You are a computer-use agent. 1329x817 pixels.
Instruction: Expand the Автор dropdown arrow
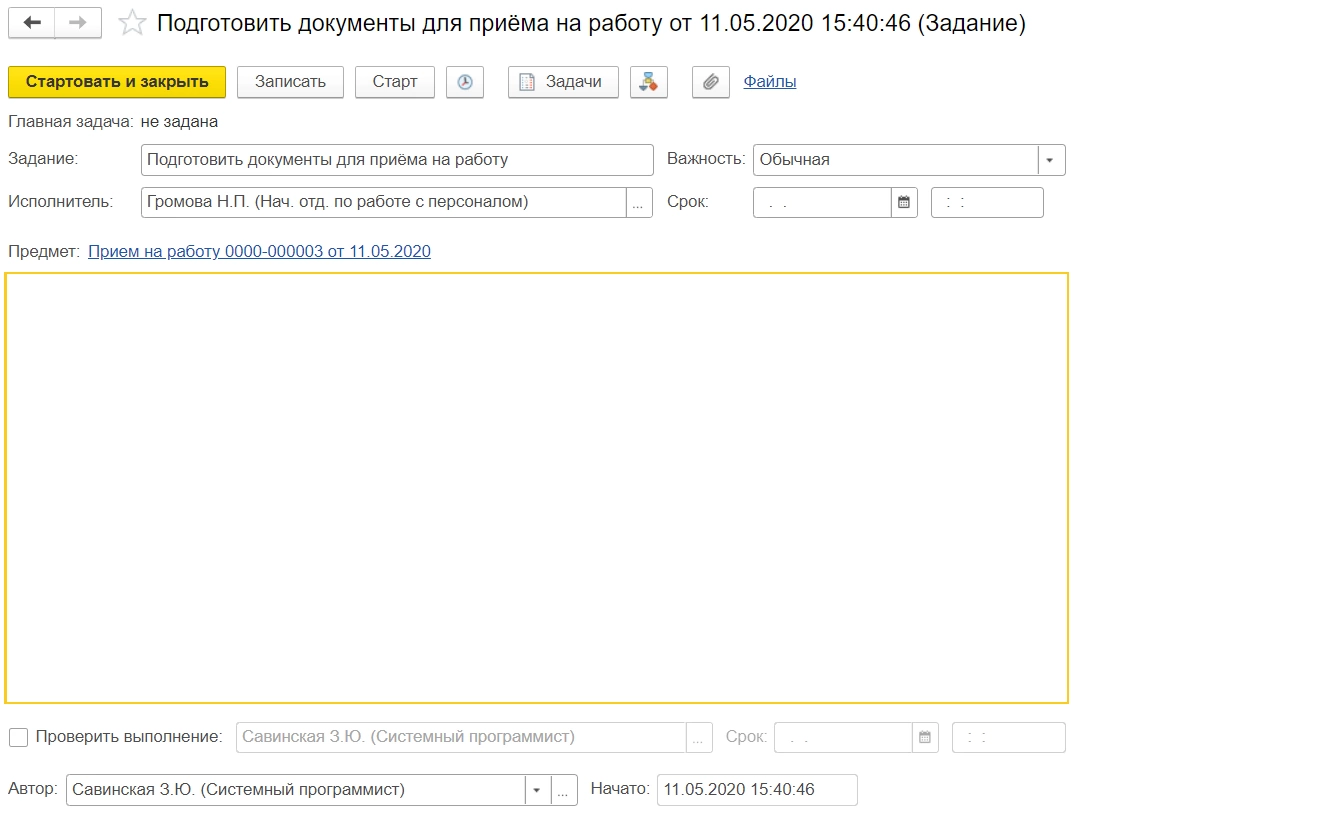tap(537, 790)
